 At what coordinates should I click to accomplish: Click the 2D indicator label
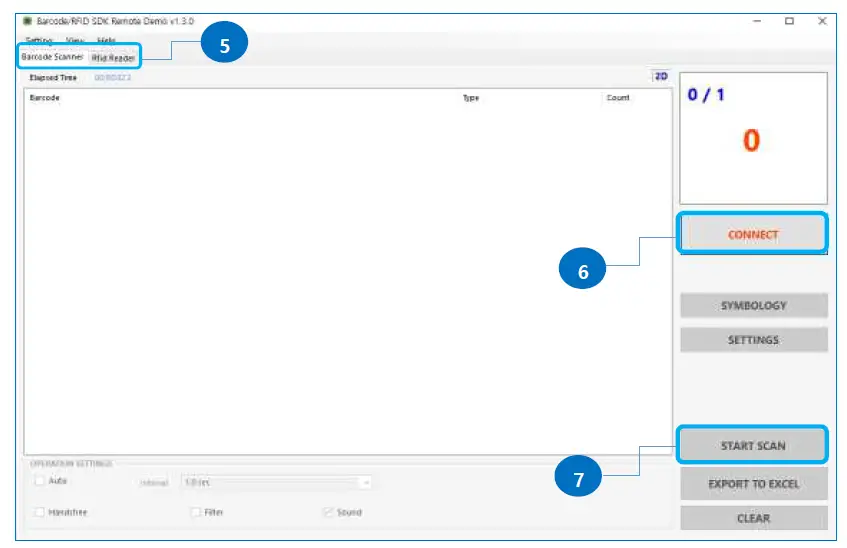tap(661, 76)
